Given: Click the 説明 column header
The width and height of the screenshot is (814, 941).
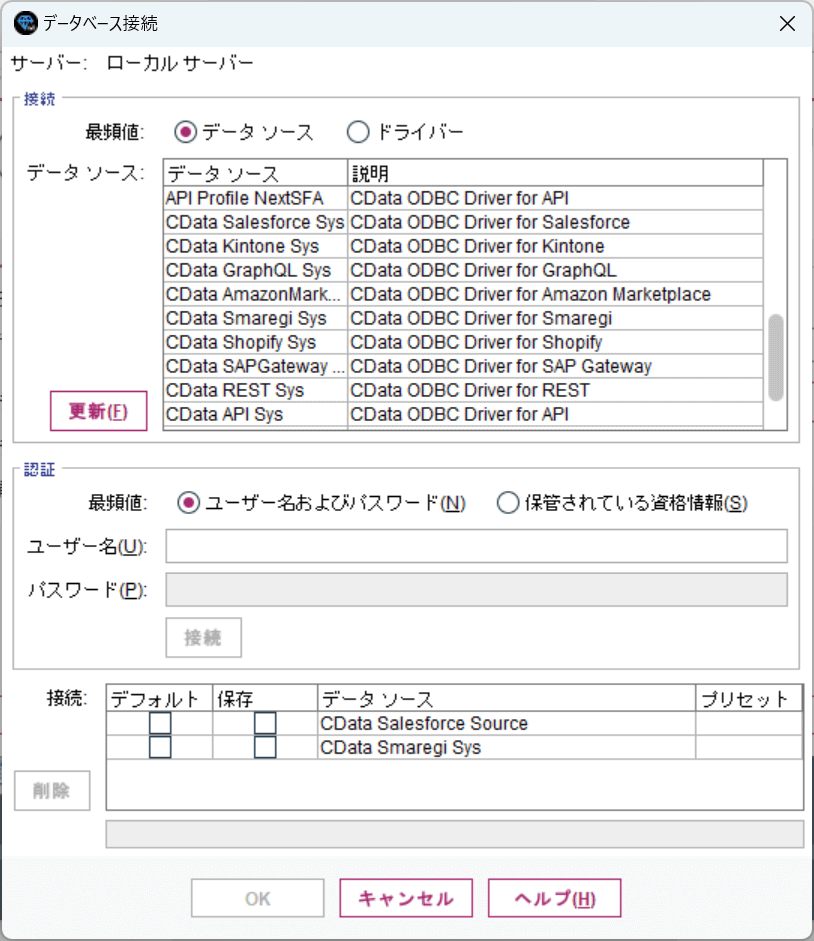Looking at the screenshot, I should coord(555,173).
